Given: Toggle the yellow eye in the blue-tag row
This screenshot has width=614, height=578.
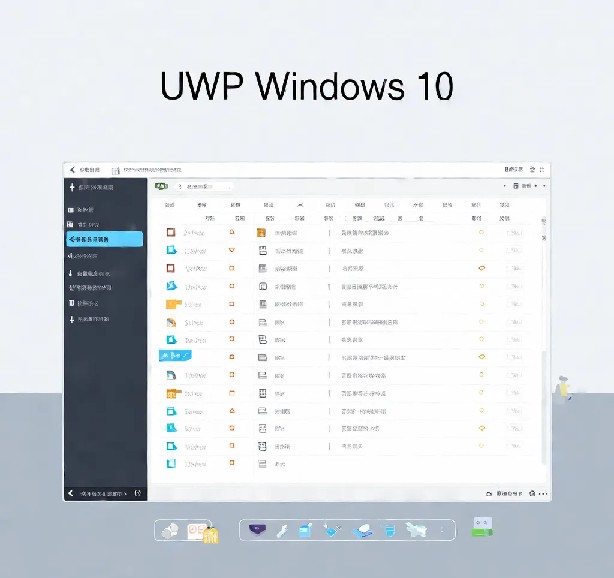Looking at the screenshot, I should pos(482,357).
